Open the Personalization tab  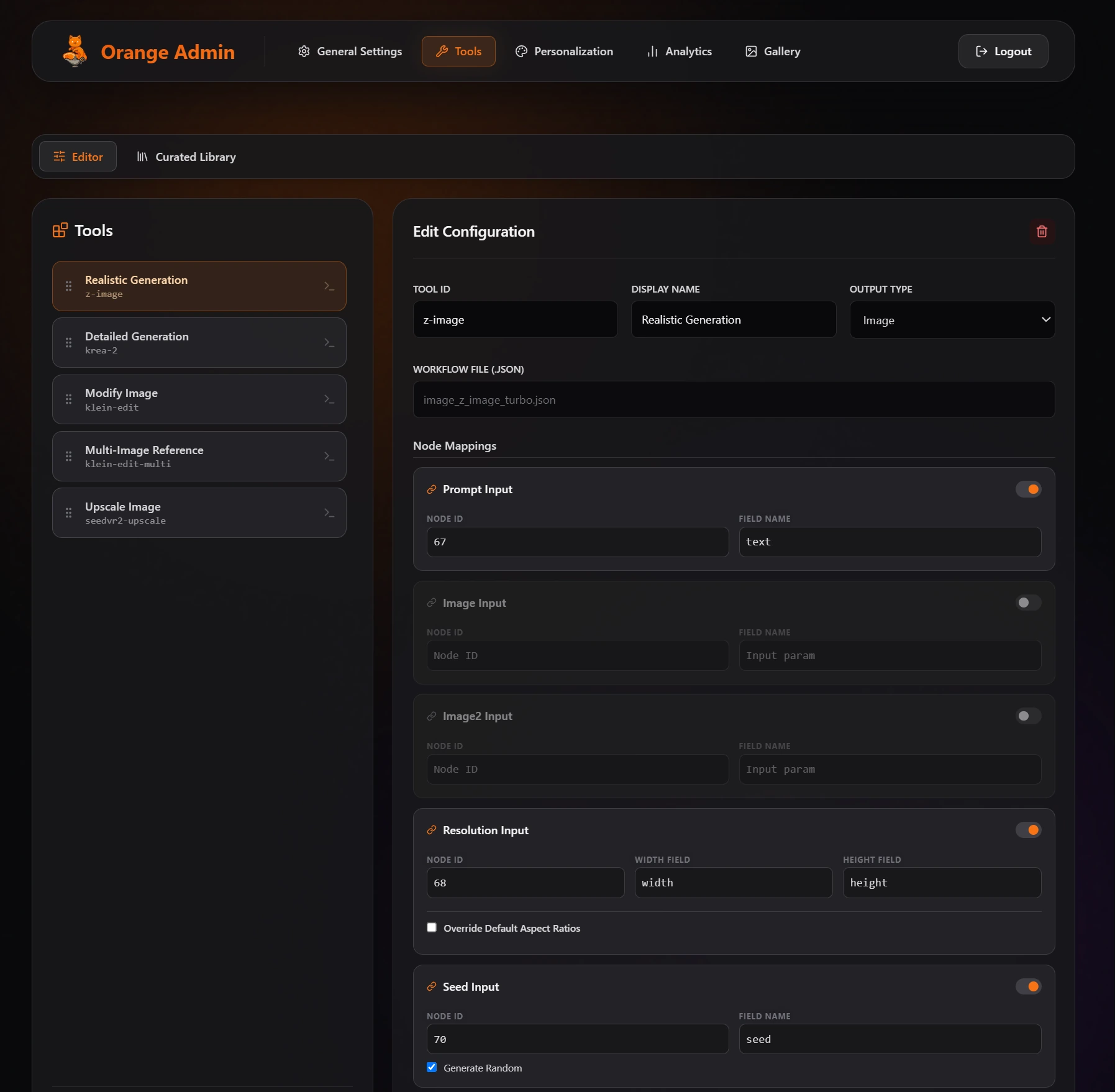coord(564,52)
